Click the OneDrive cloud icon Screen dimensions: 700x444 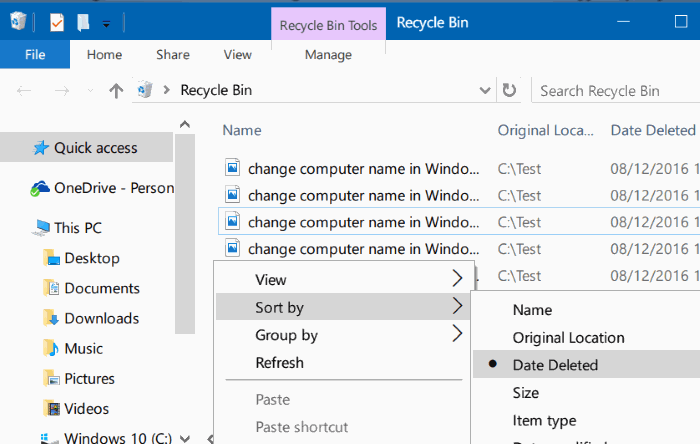tap(40, 188)
